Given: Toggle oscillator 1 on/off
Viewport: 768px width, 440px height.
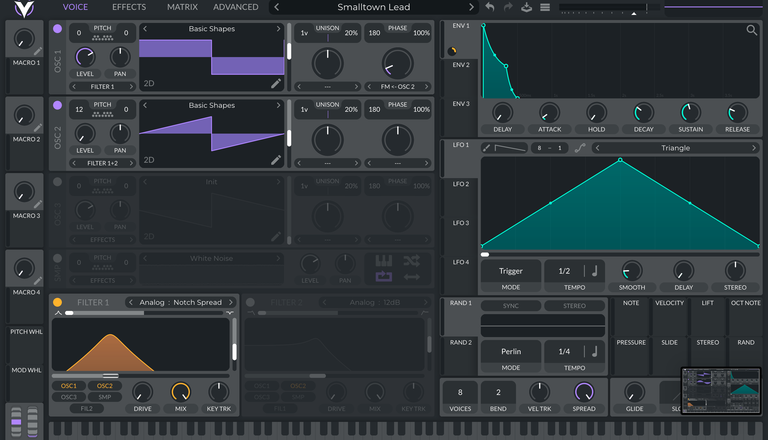Looking at the screenshot, I should 57,29.
